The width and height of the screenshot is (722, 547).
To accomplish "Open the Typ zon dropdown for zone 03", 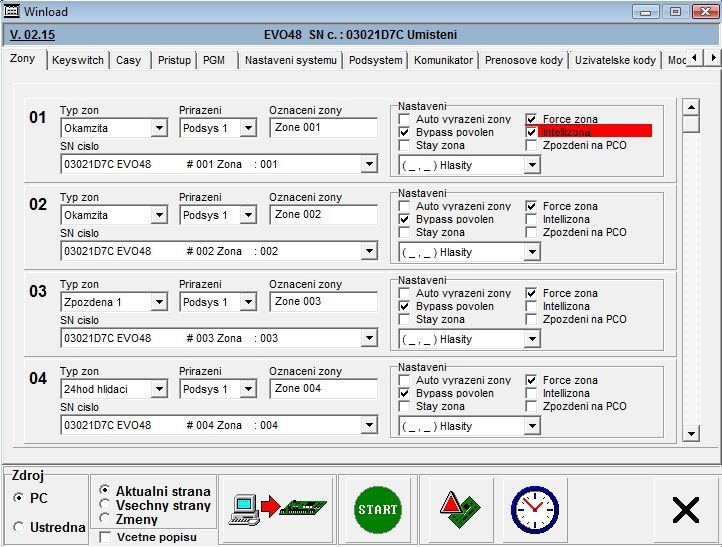I will (x=159, y=303).
